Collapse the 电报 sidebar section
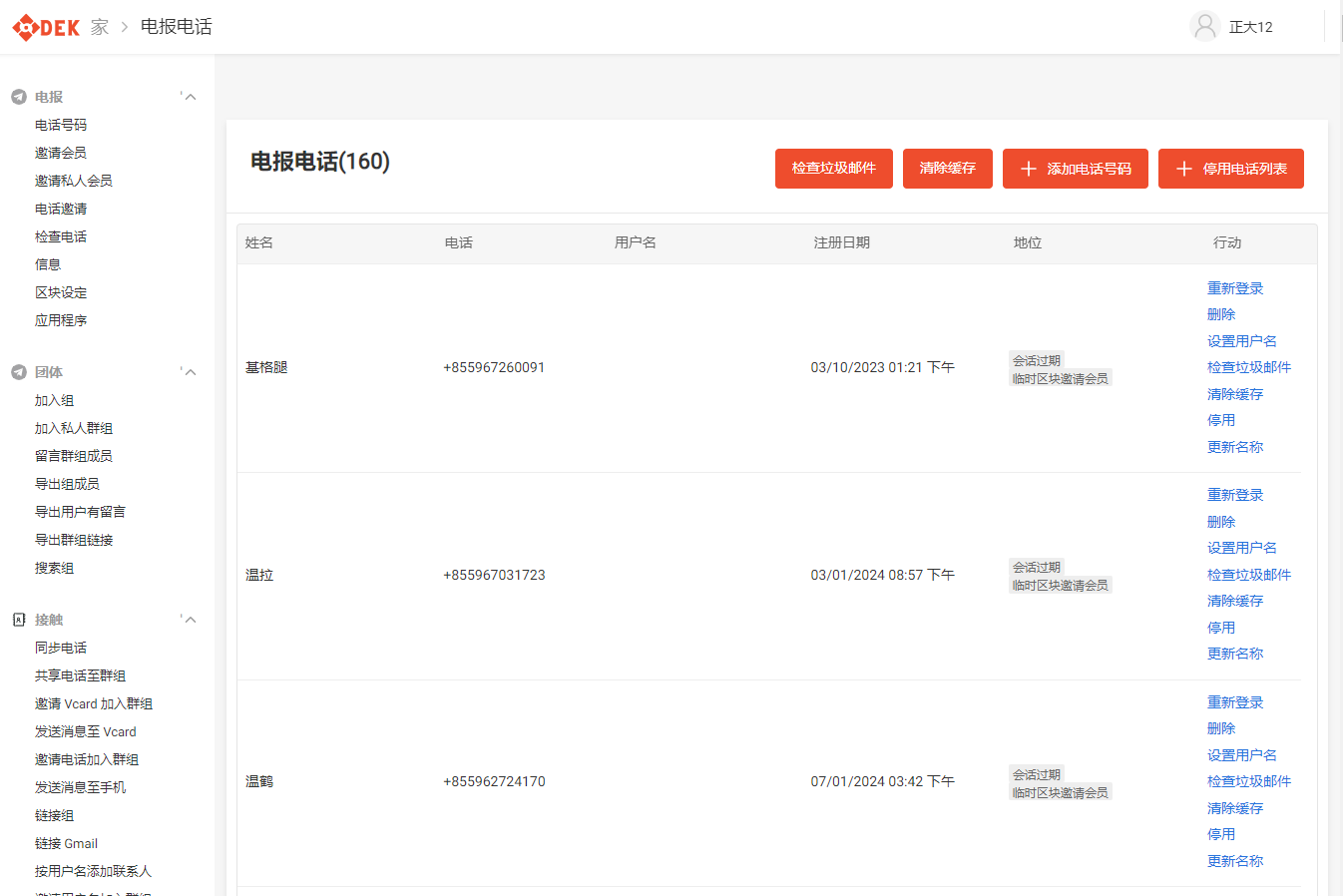The image size is (1343, 896). [190, 97]
